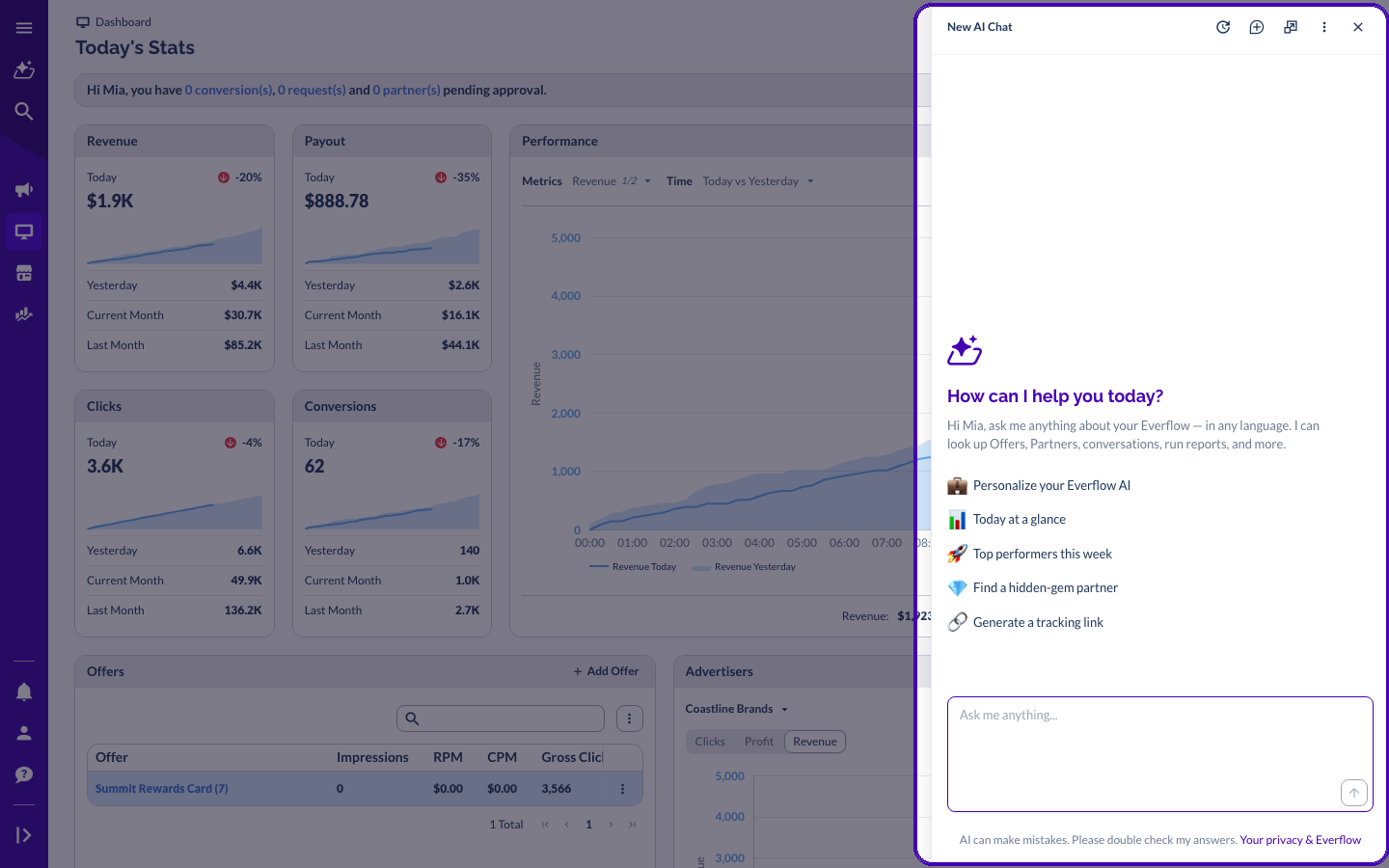
Task: Select the dashboard monitor icon in sidebar
Action: [24, 231]
